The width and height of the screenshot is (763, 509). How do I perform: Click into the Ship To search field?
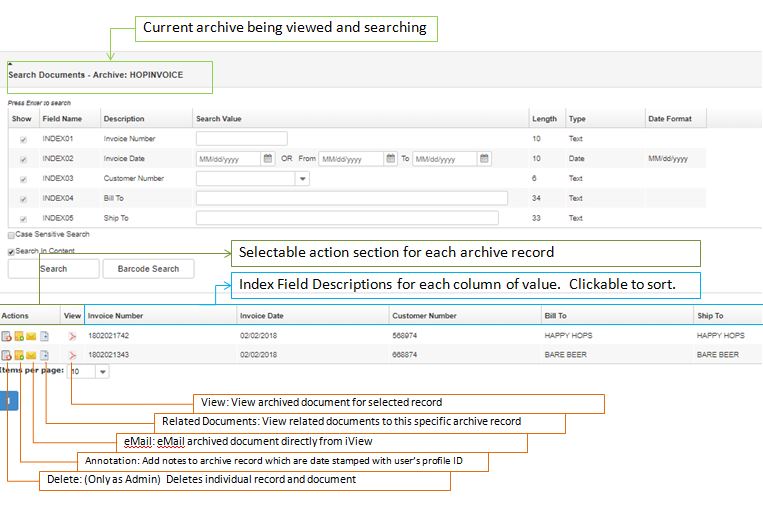tap(346, 218)
